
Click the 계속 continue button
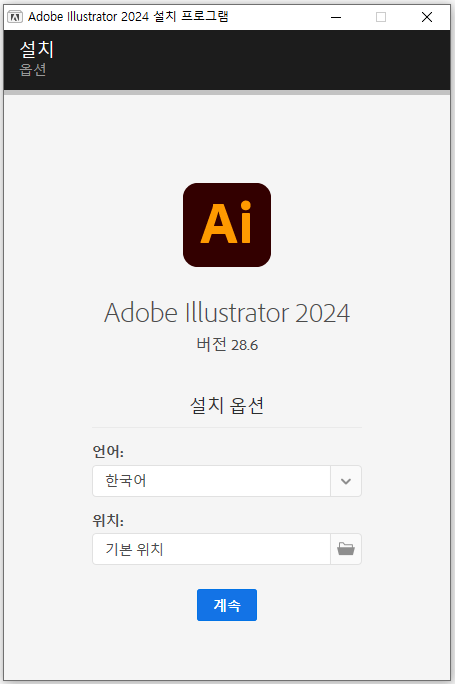pyautogui.click(x=226, y=605)
